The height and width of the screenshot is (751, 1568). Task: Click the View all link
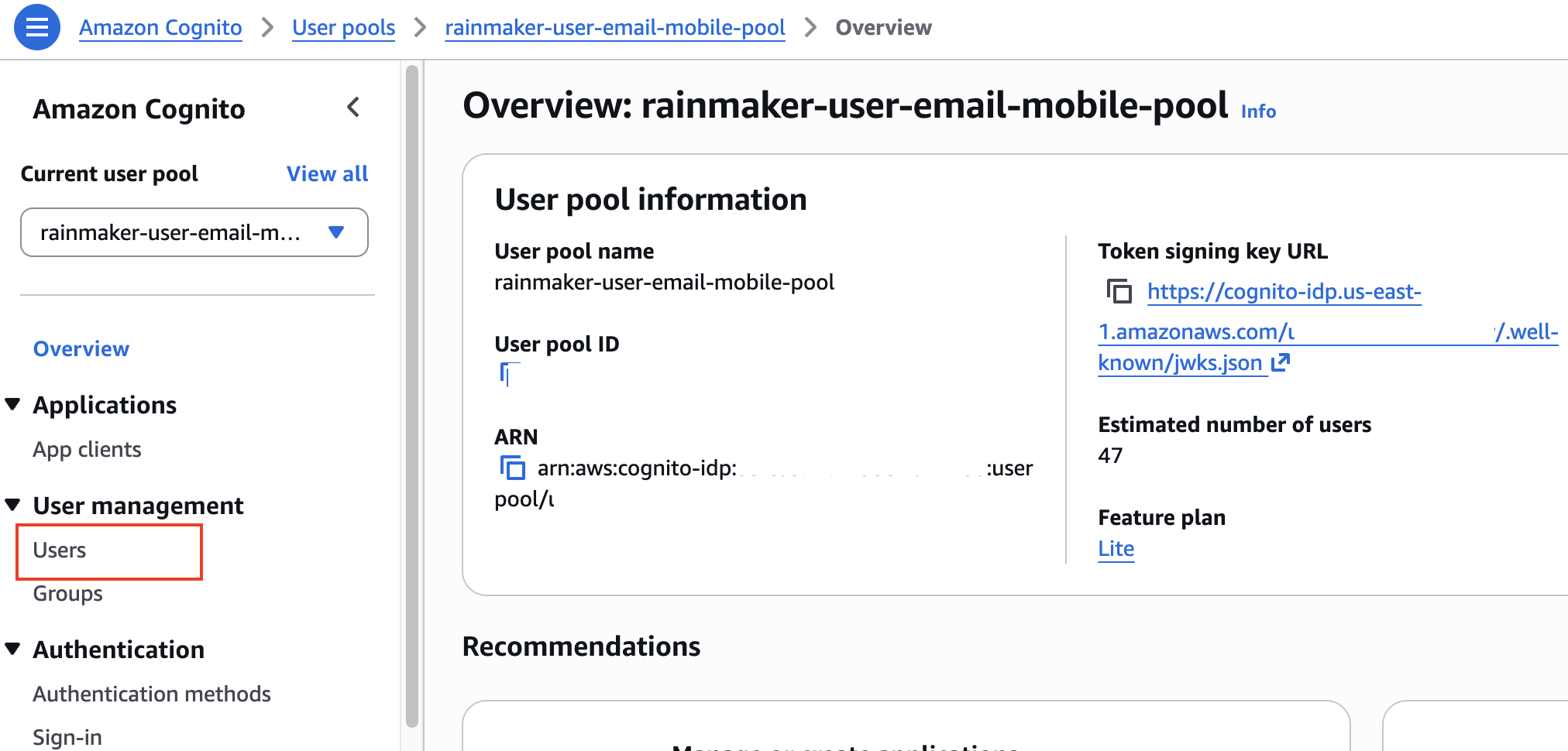click(x=327, y=173)
